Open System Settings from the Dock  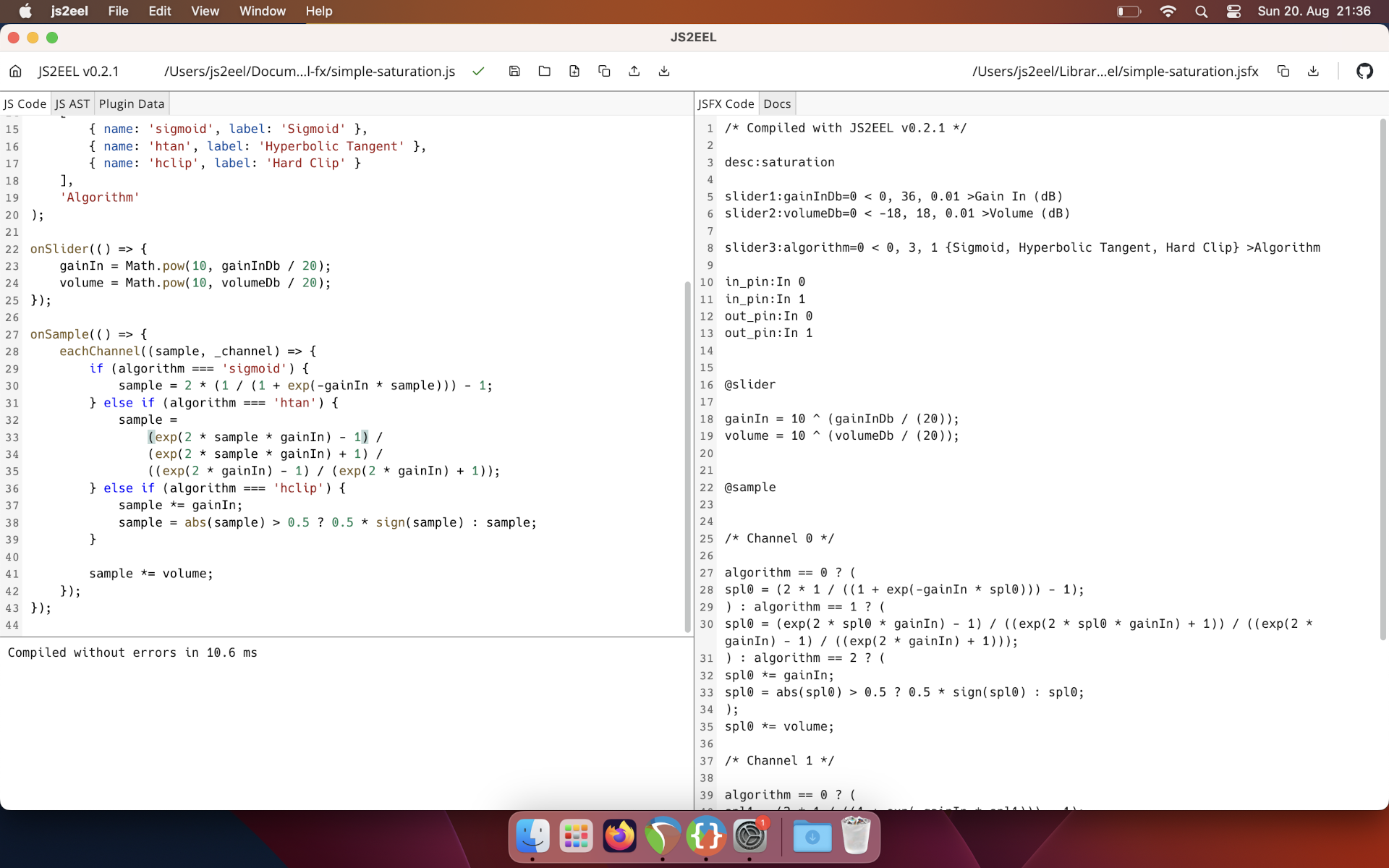(x=751, y=836)
